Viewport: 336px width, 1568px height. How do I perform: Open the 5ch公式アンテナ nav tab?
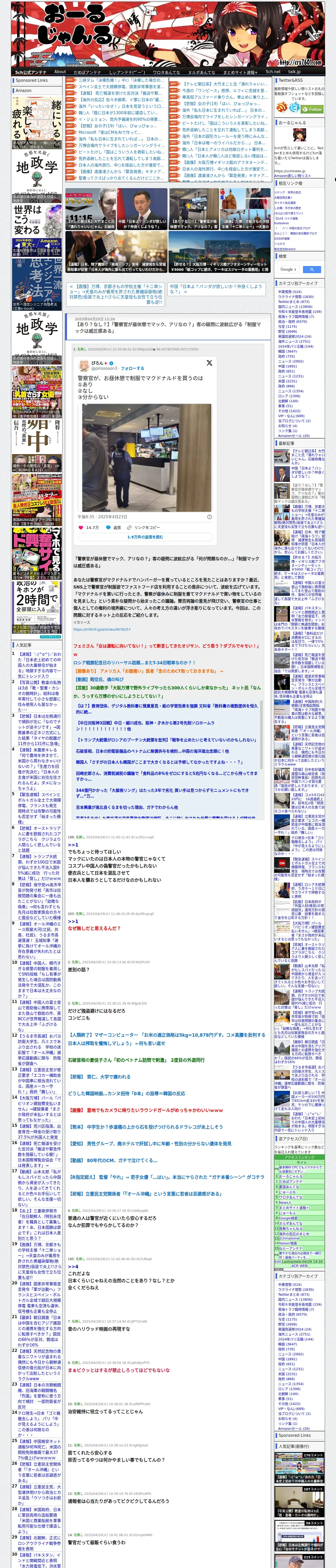coord(31,72)
